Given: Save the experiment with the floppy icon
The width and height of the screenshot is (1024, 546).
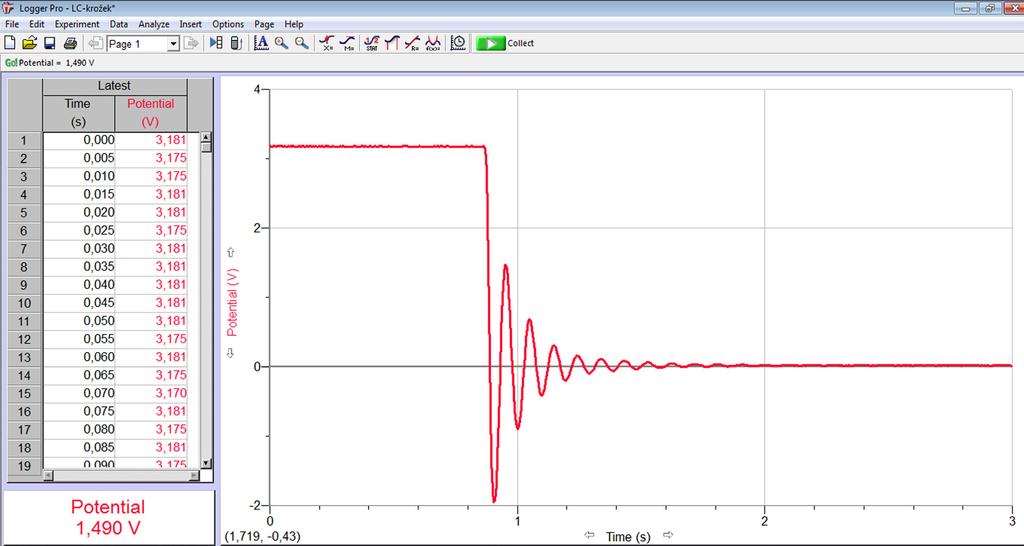Looking at the screenshot, I should tap(50, 43).
